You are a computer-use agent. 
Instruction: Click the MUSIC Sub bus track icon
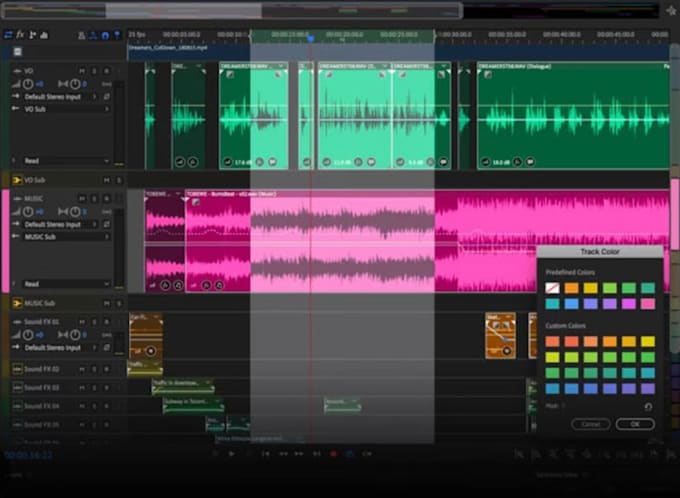pos(17,303)
